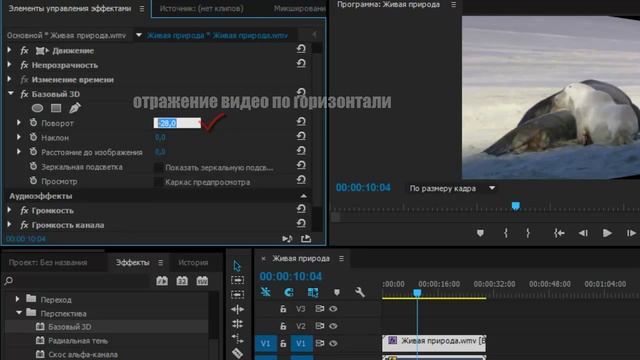Expand the Изменение времени effect
Screen dimensions: 640x360
pyautogui.click(x=9, y=79)
